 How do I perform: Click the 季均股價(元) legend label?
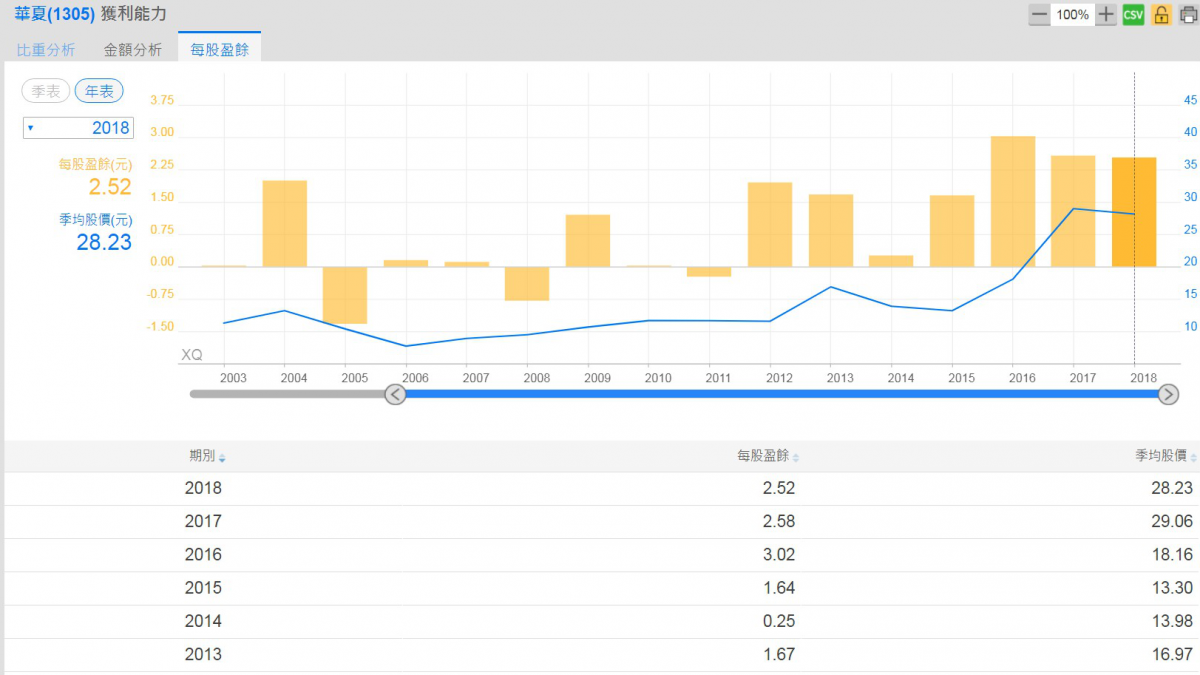coord(95,220)
